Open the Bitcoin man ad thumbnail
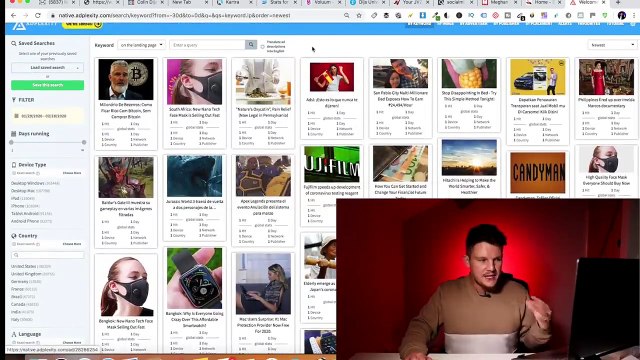This screenshot has height=360, width=640. pos(126,79)
